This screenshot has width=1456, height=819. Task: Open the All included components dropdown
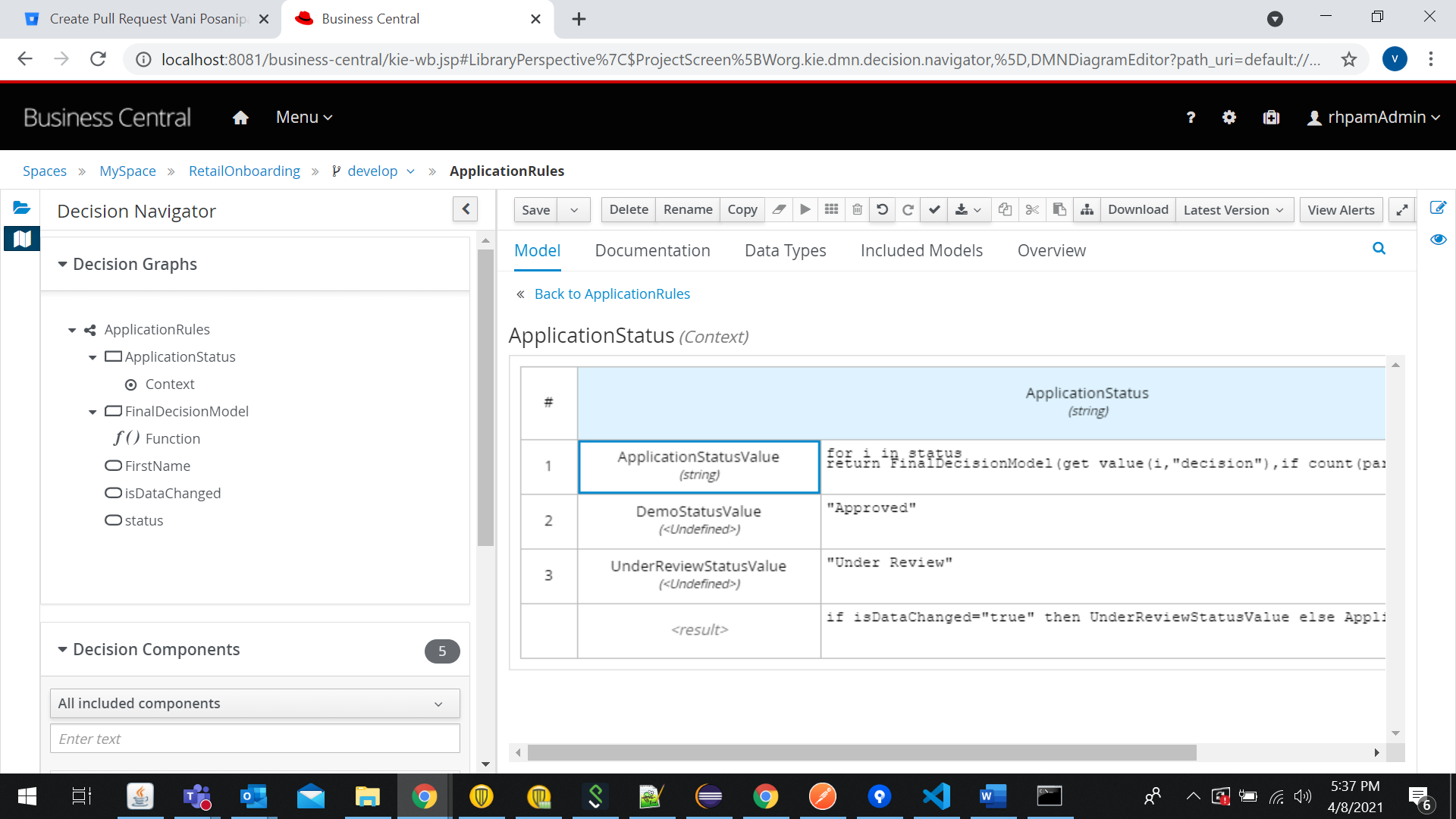255,704
